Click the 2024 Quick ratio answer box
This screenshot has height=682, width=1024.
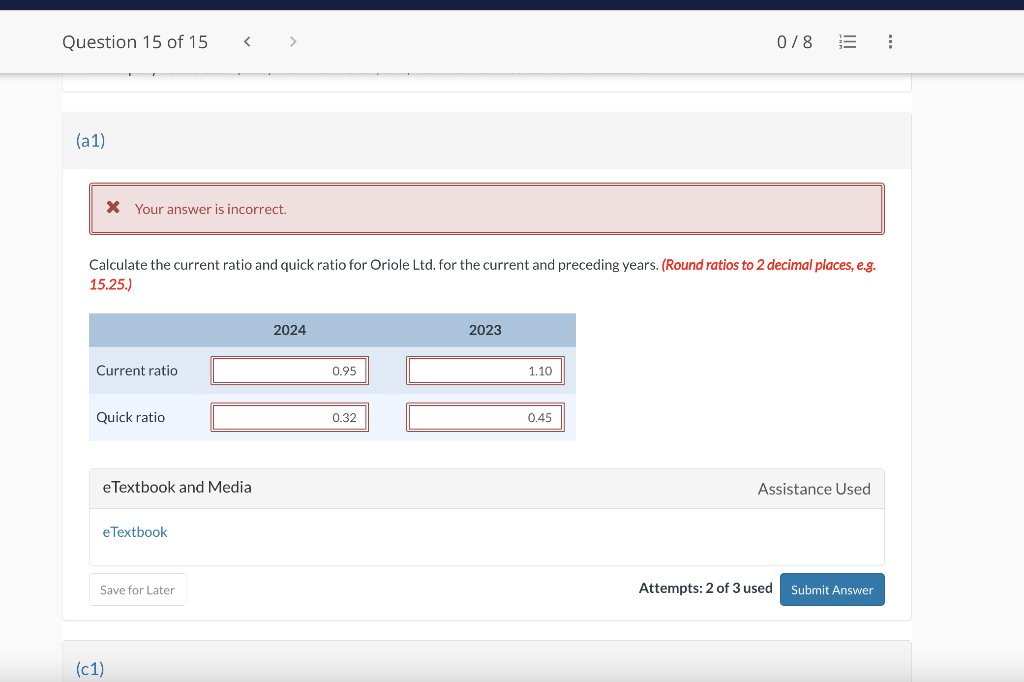(289, 417)
